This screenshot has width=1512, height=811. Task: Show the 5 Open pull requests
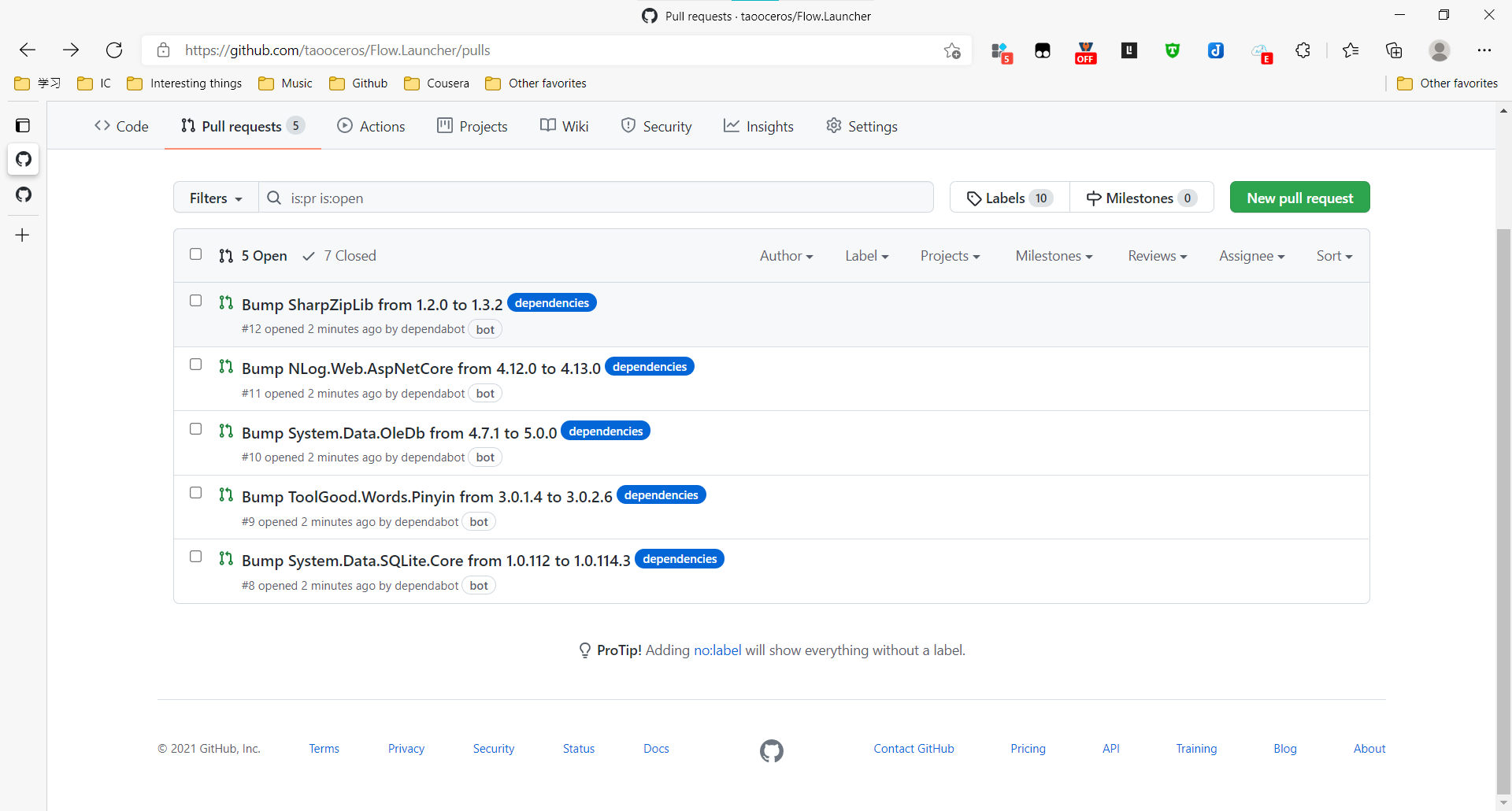tap(253, 256)
